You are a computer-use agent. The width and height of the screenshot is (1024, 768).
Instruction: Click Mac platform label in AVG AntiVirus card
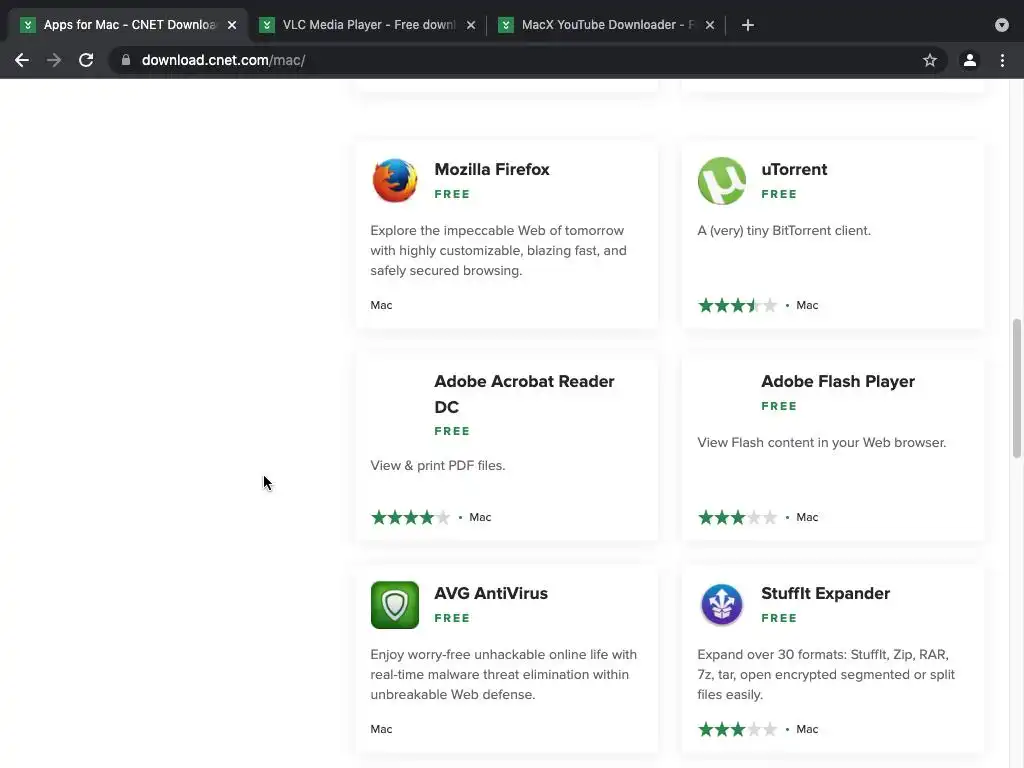381,729
